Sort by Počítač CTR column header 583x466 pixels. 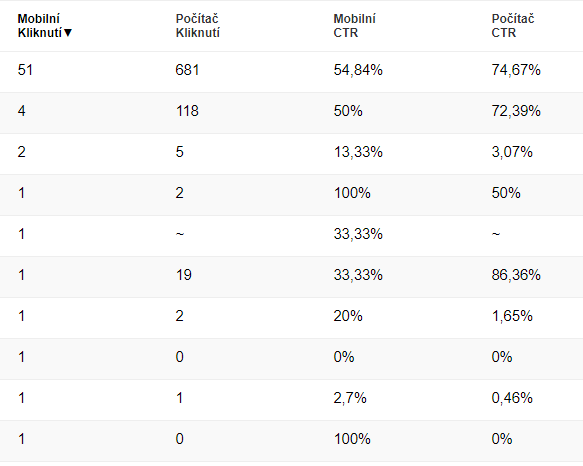coord(513,26)
